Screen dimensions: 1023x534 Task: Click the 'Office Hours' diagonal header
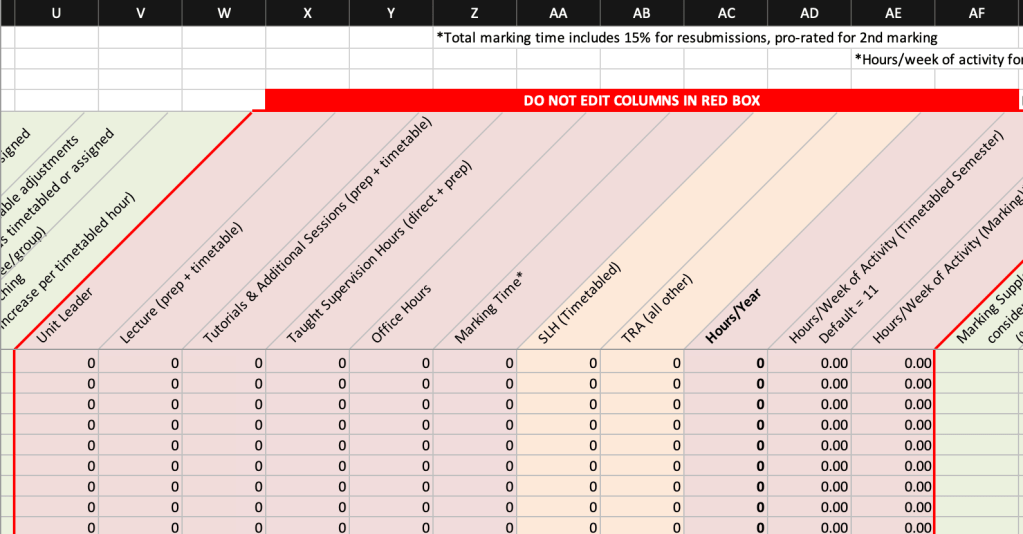click(401, 314)
